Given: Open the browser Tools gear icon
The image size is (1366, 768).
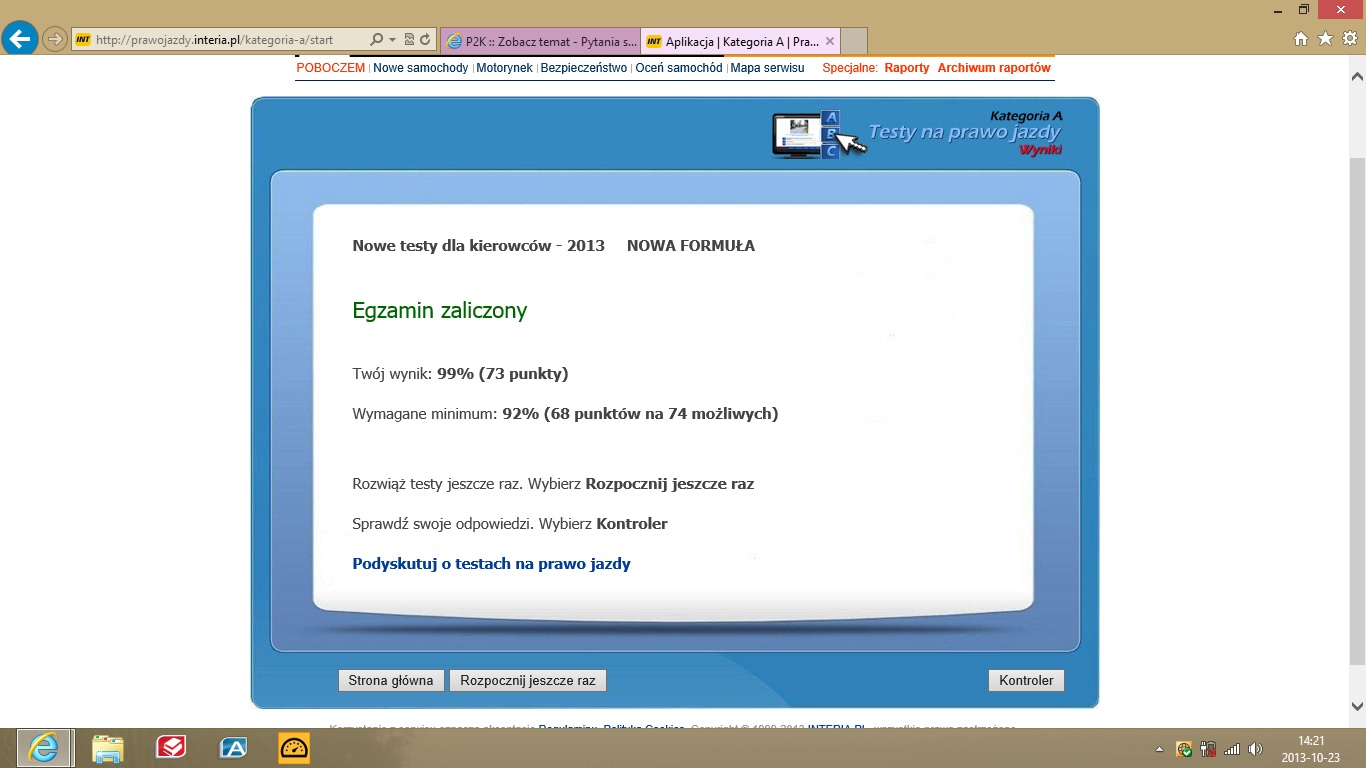Looking at the screenshot, I should [1349, 39].
